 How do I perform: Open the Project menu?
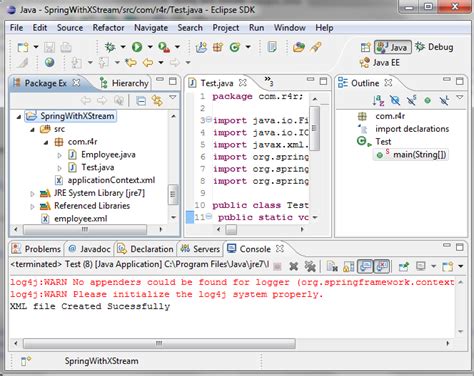(226, 28)
